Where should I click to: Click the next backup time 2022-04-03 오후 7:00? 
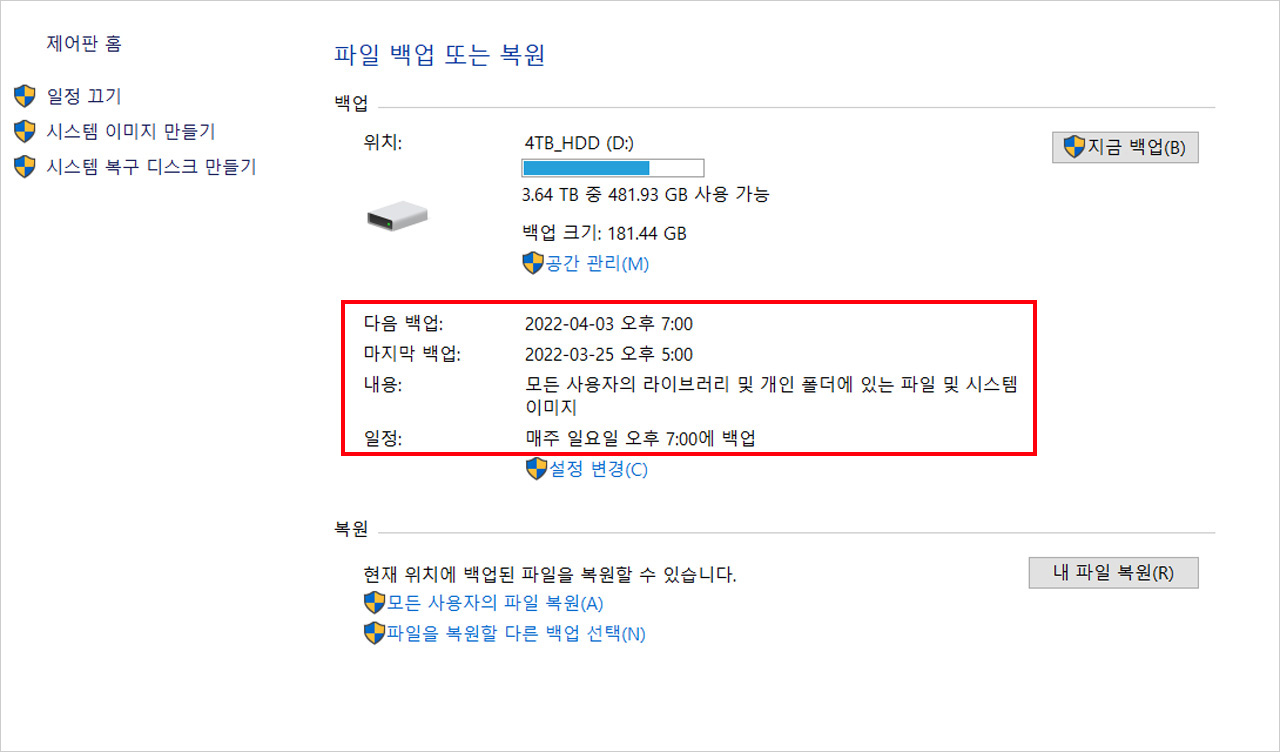(x=608, y=323)
